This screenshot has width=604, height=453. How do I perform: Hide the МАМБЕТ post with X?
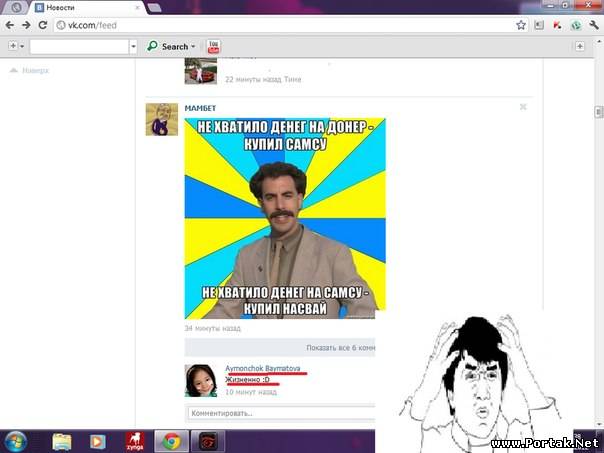click(523, 107)
